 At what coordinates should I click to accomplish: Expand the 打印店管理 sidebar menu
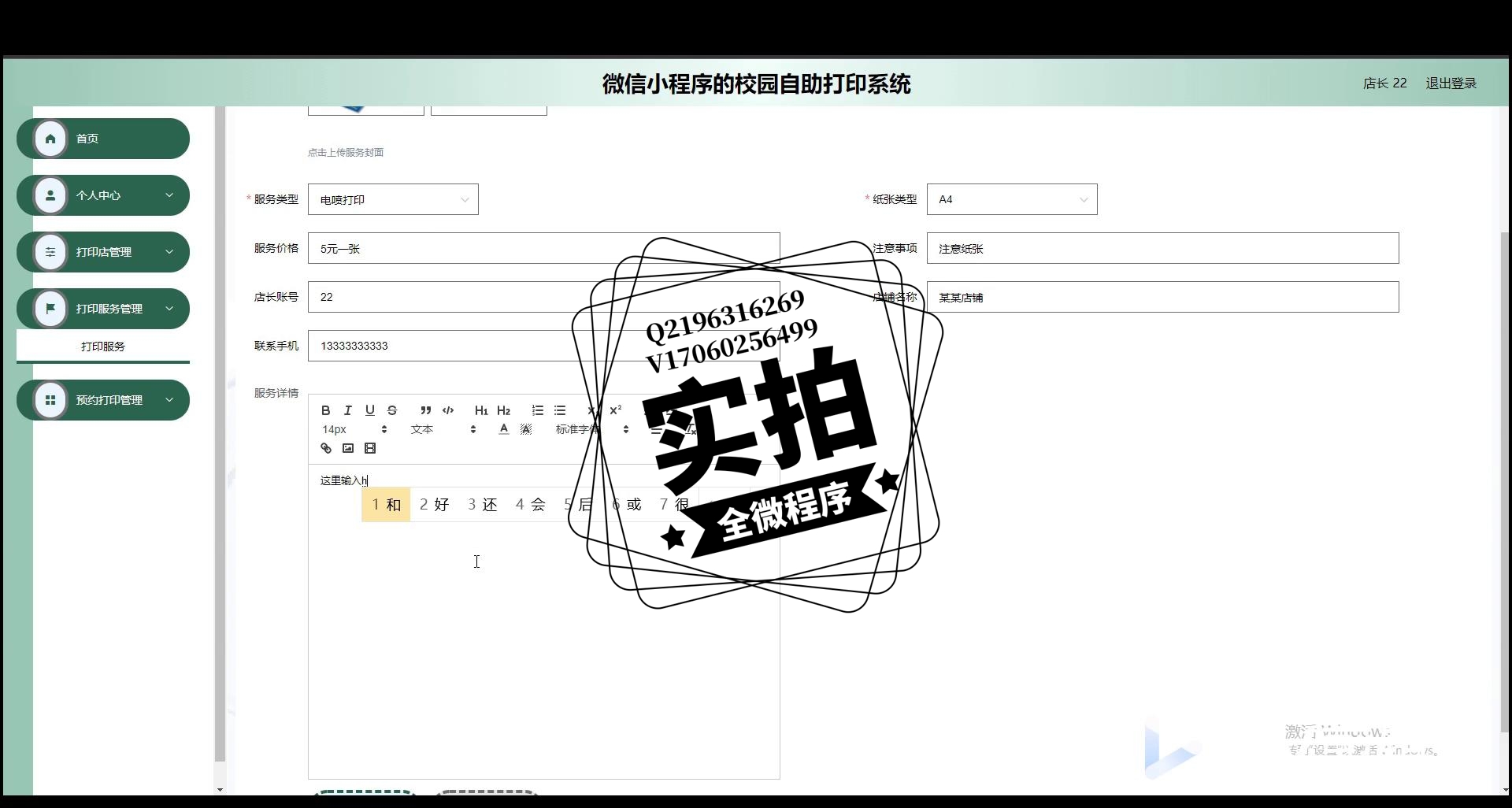(x=103, y=252)
